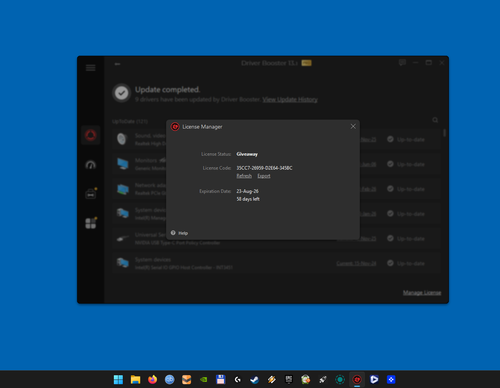The height and width of the screenshot is (388, 500).
Task: Click the search icon above driver list
Action: [435, 120]
